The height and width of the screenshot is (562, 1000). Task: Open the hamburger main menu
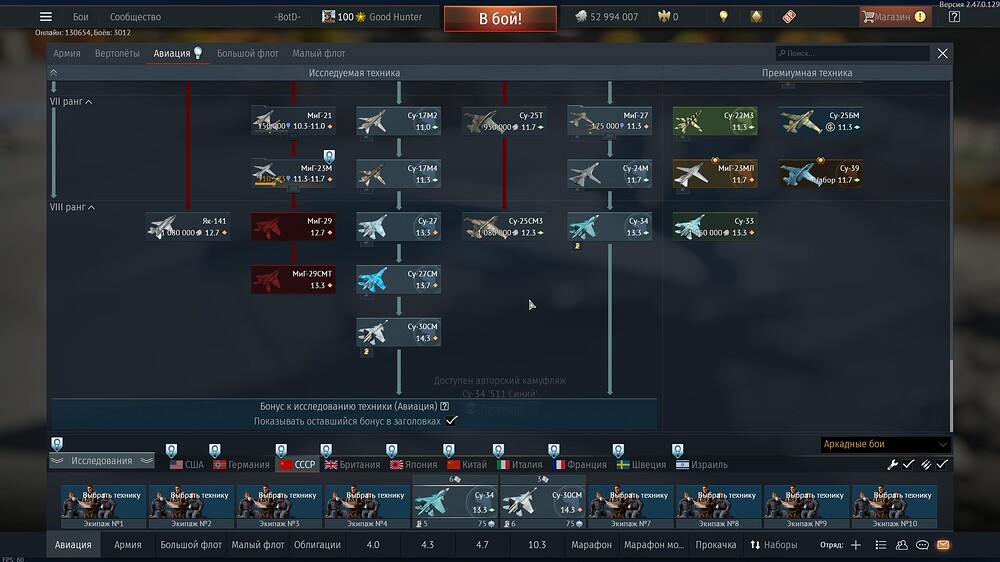pos(45,17)
